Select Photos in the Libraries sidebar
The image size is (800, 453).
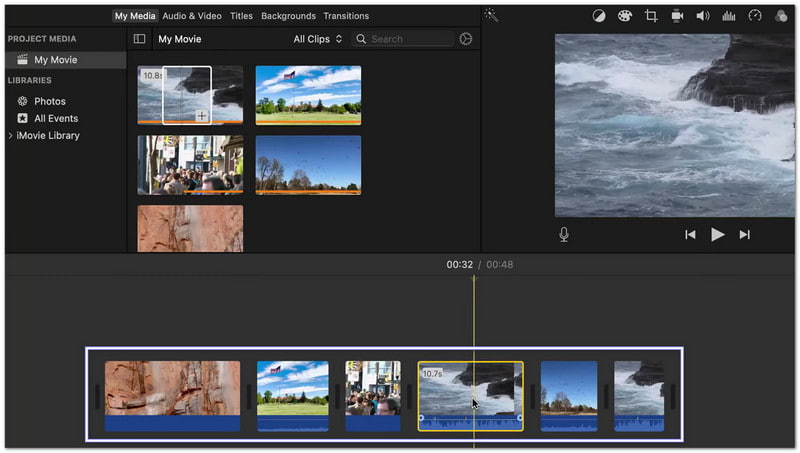point(49,101)
